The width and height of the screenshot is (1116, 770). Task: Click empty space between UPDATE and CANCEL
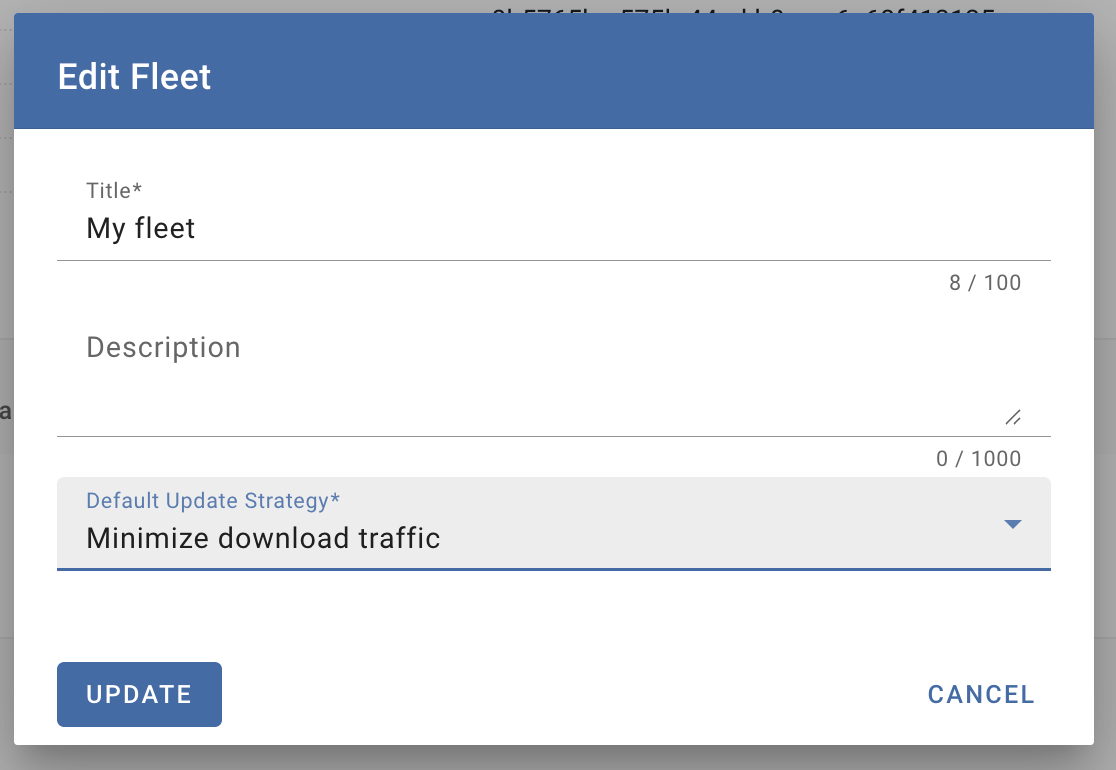[570, 694]
